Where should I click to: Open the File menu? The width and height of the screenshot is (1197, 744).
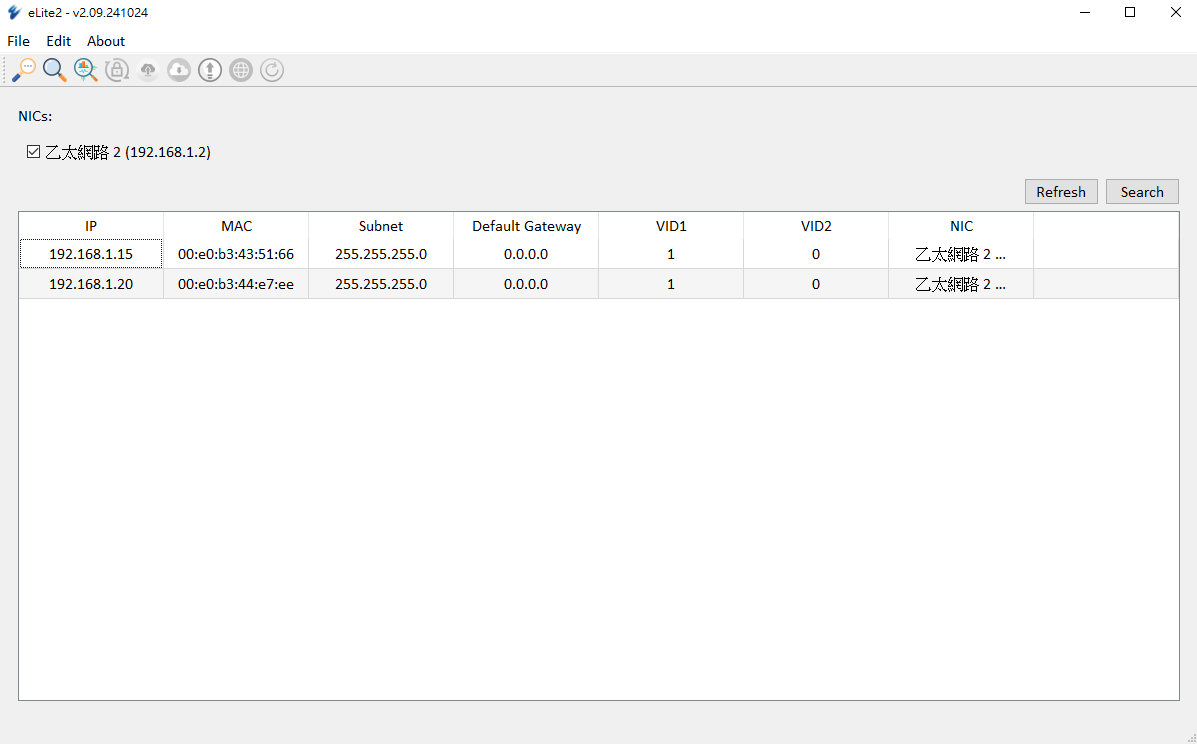tap(18, 41)
